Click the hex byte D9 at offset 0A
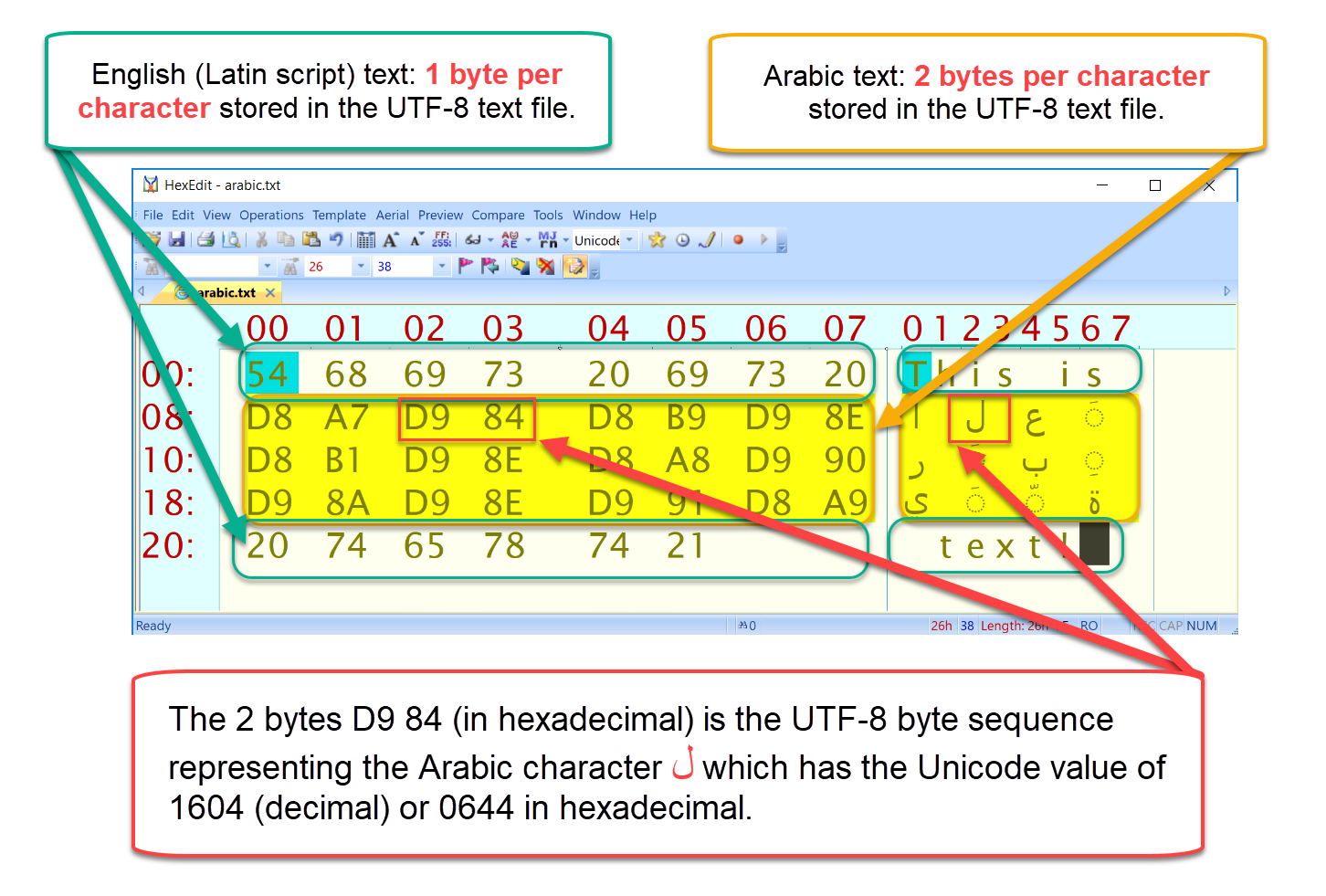Screen dimensions: 1326x896 click(426, 417)
